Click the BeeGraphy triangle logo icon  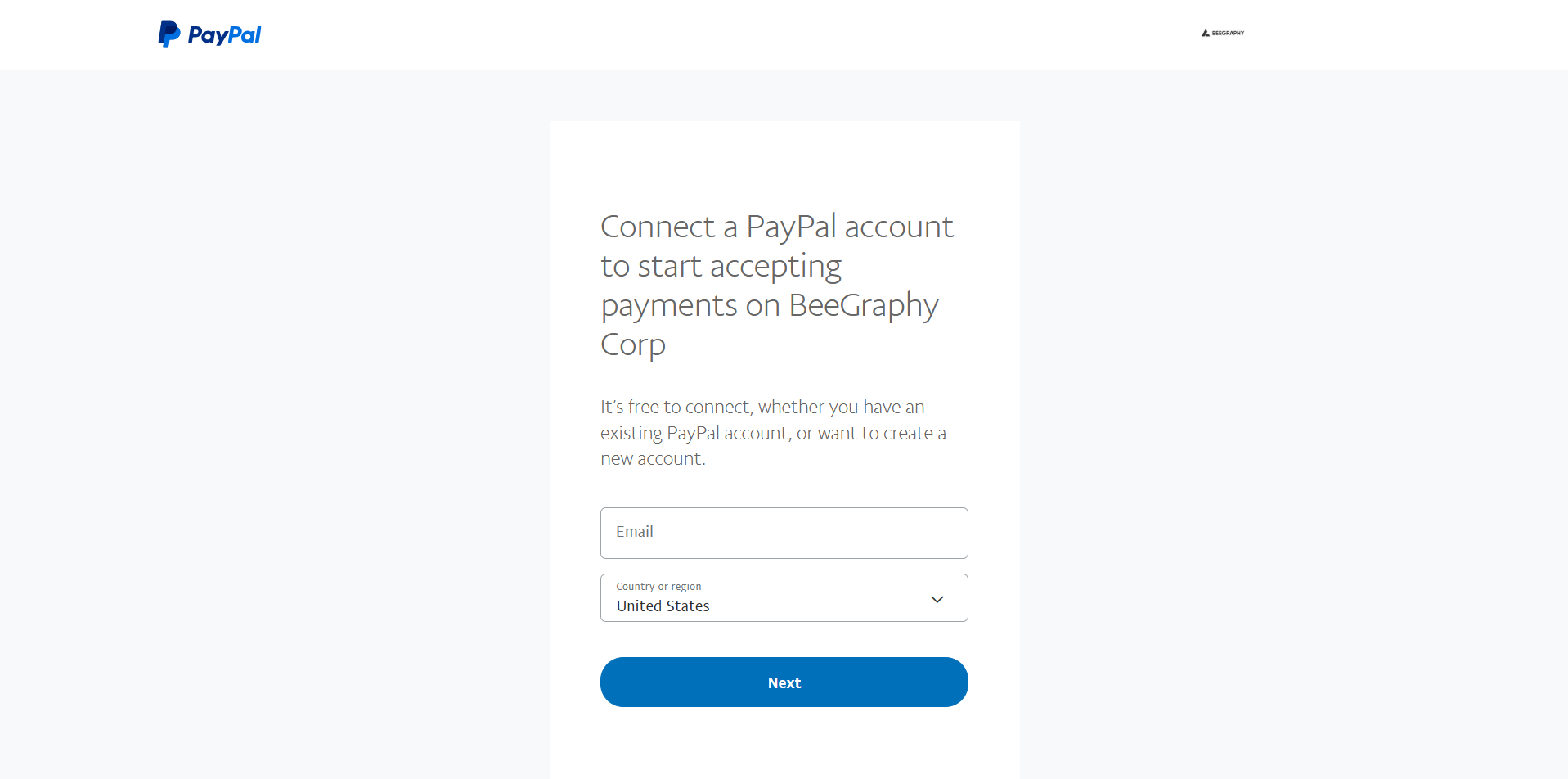[x=1205, y=33]
